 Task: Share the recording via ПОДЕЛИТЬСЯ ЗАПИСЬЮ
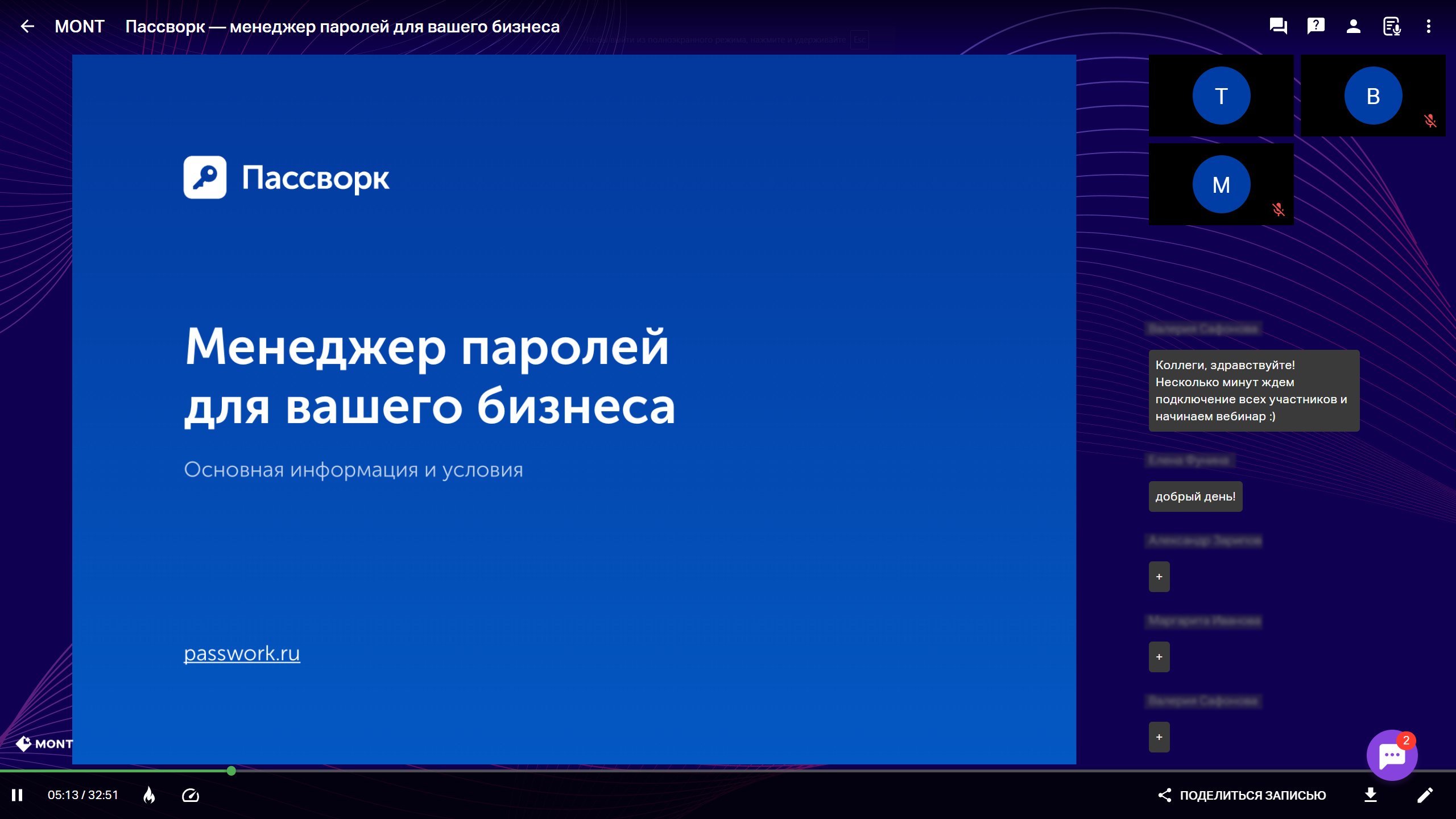tap(1242, 795)
